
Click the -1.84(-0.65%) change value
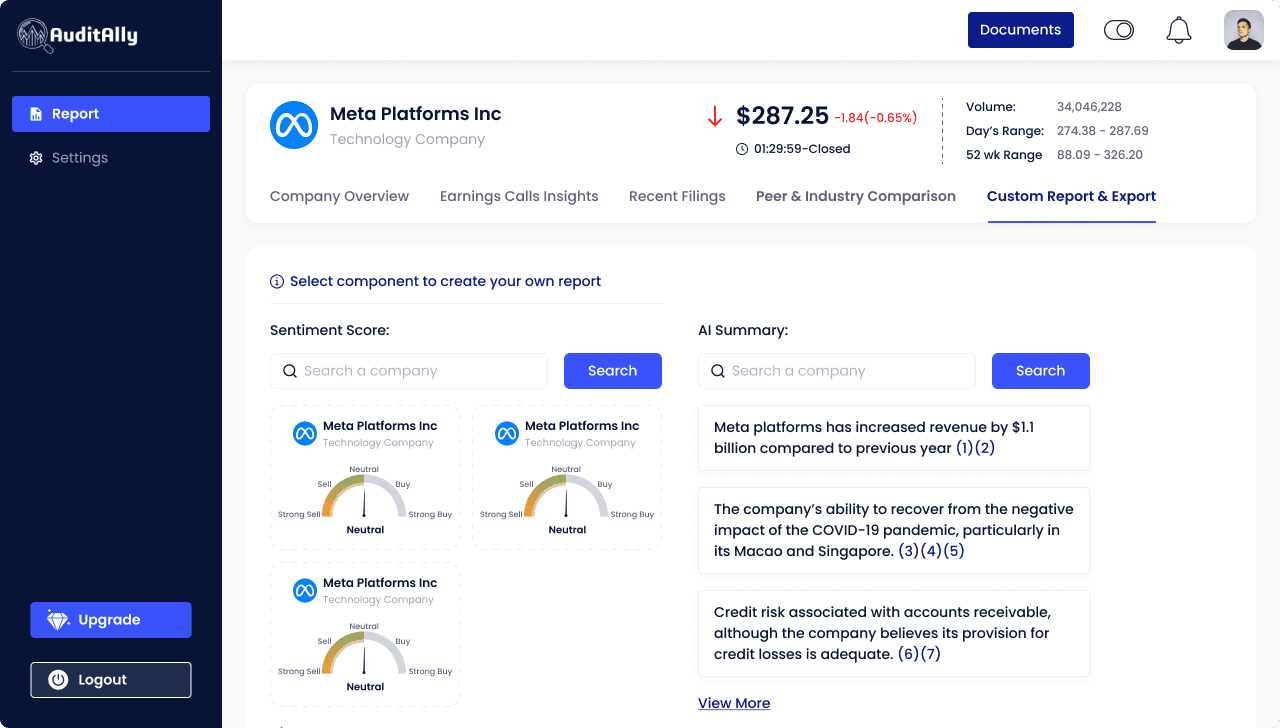pos(875,118)
